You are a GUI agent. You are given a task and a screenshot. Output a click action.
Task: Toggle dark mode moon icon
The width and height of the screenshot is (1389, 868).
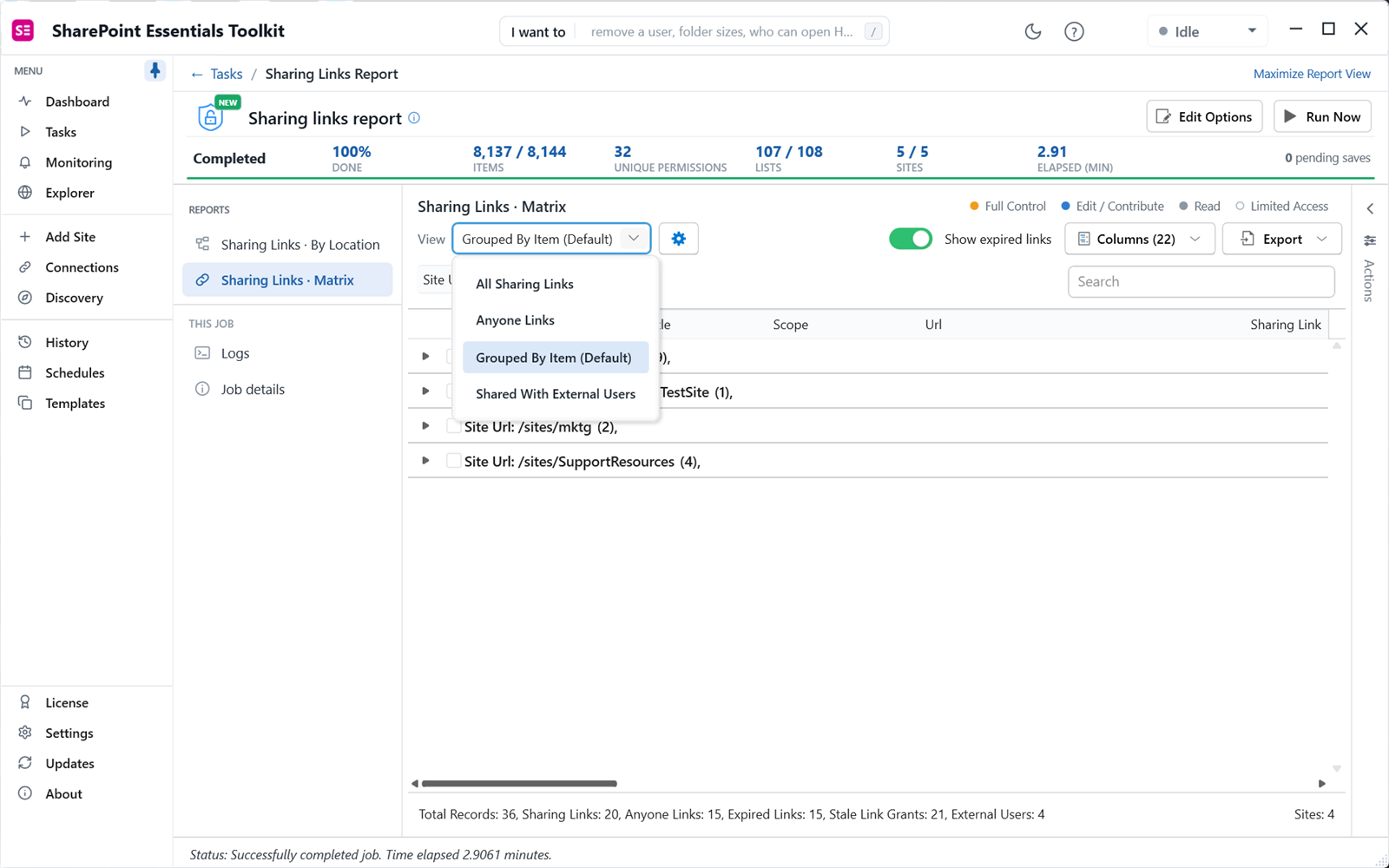(1033, 32)
